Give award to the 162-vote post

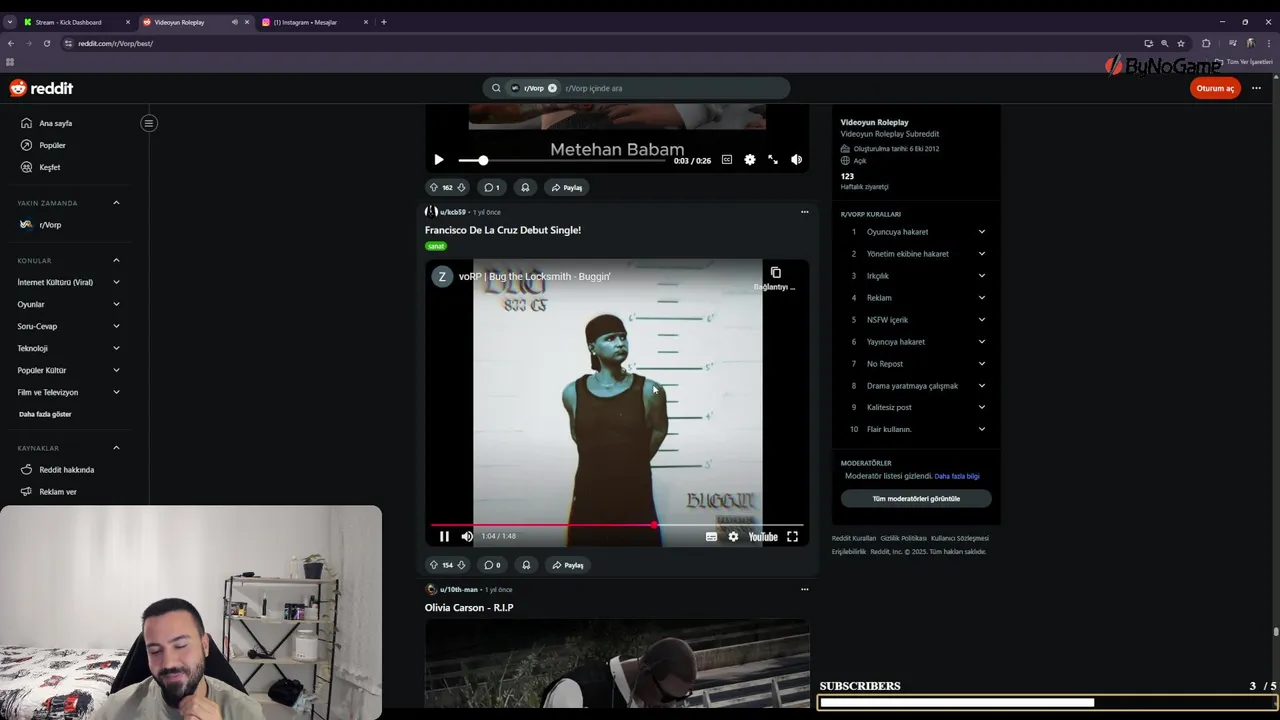point(525,187)
